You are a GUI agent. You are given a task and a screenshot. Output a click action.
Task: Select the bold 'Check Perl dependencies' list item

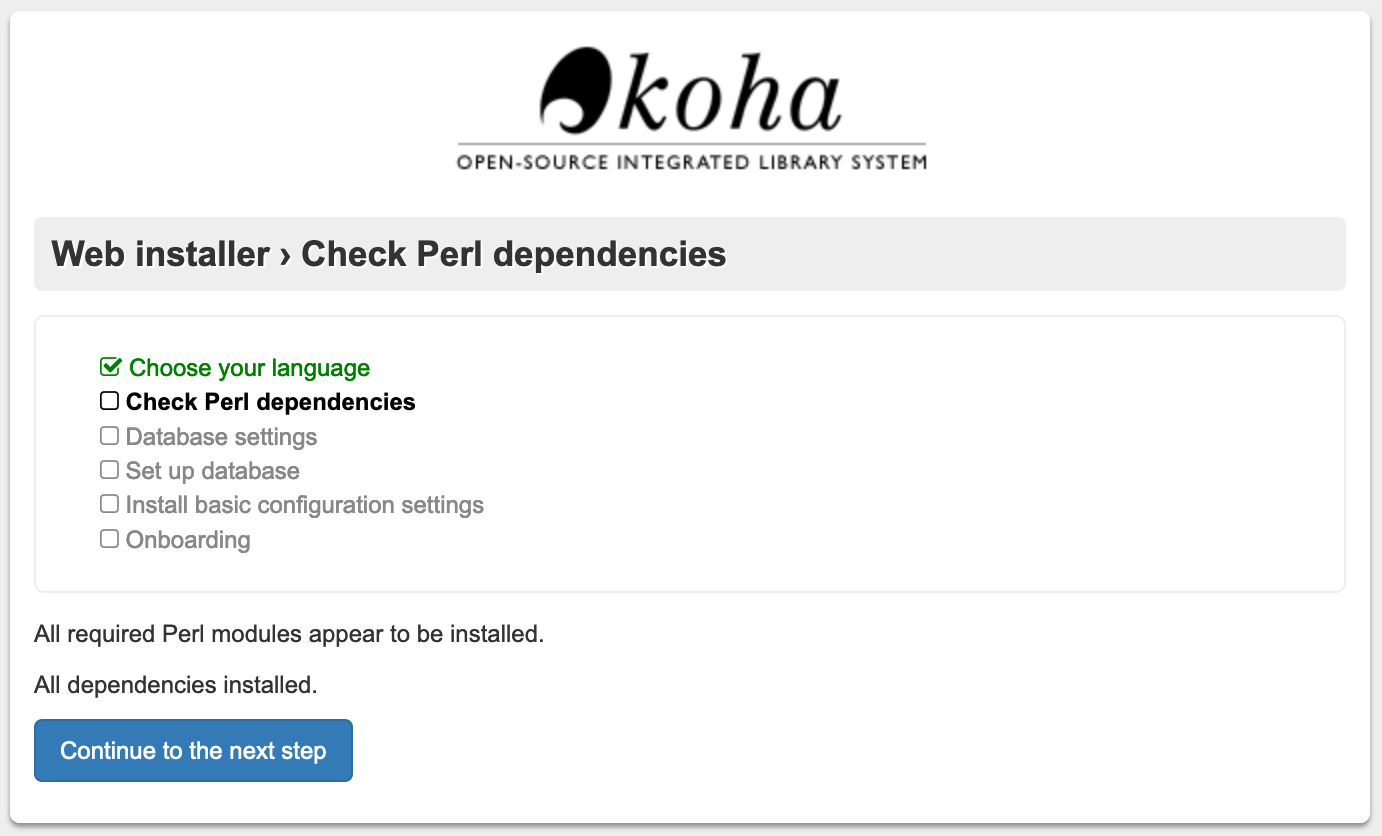(270, 402)
